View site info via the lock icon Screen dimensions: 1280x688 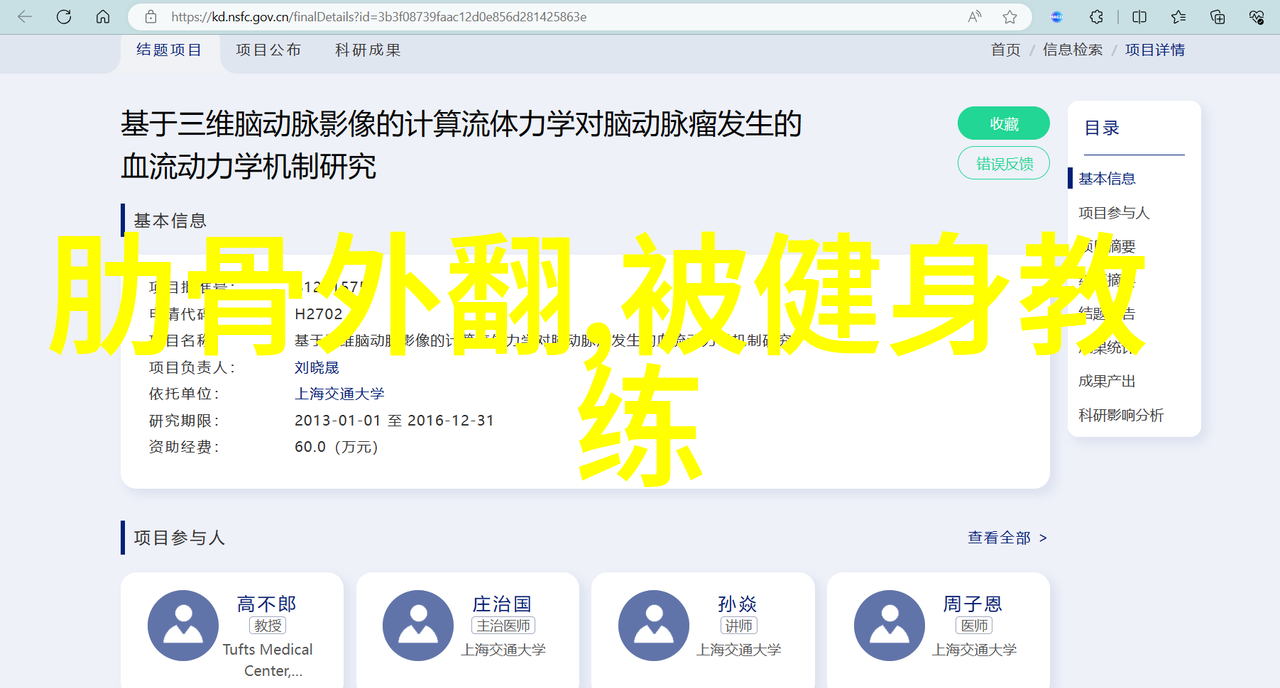click(x=151, y=17)
